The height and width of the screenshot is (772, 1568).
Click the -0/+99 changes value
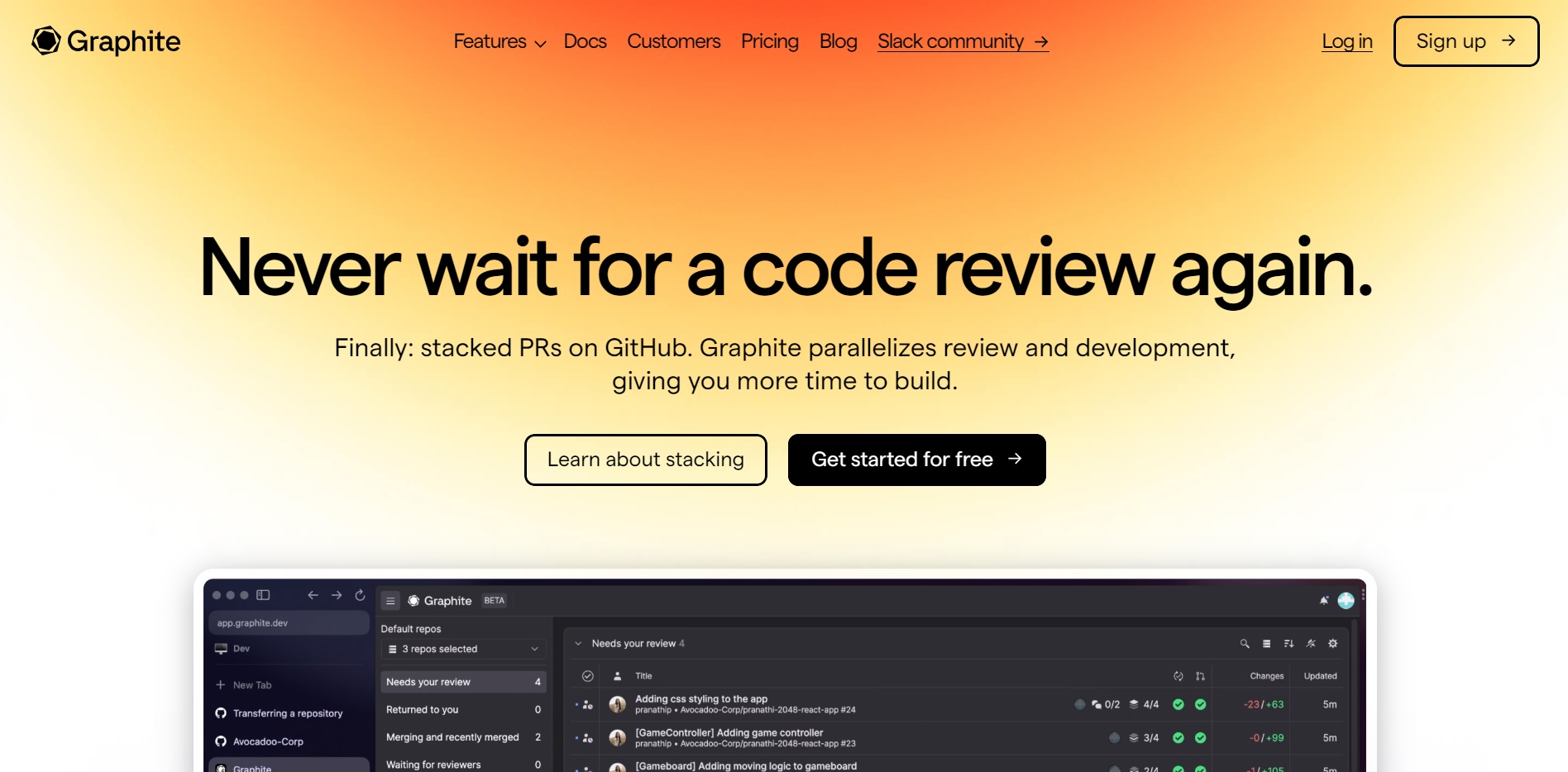(x=1266, y=738)
